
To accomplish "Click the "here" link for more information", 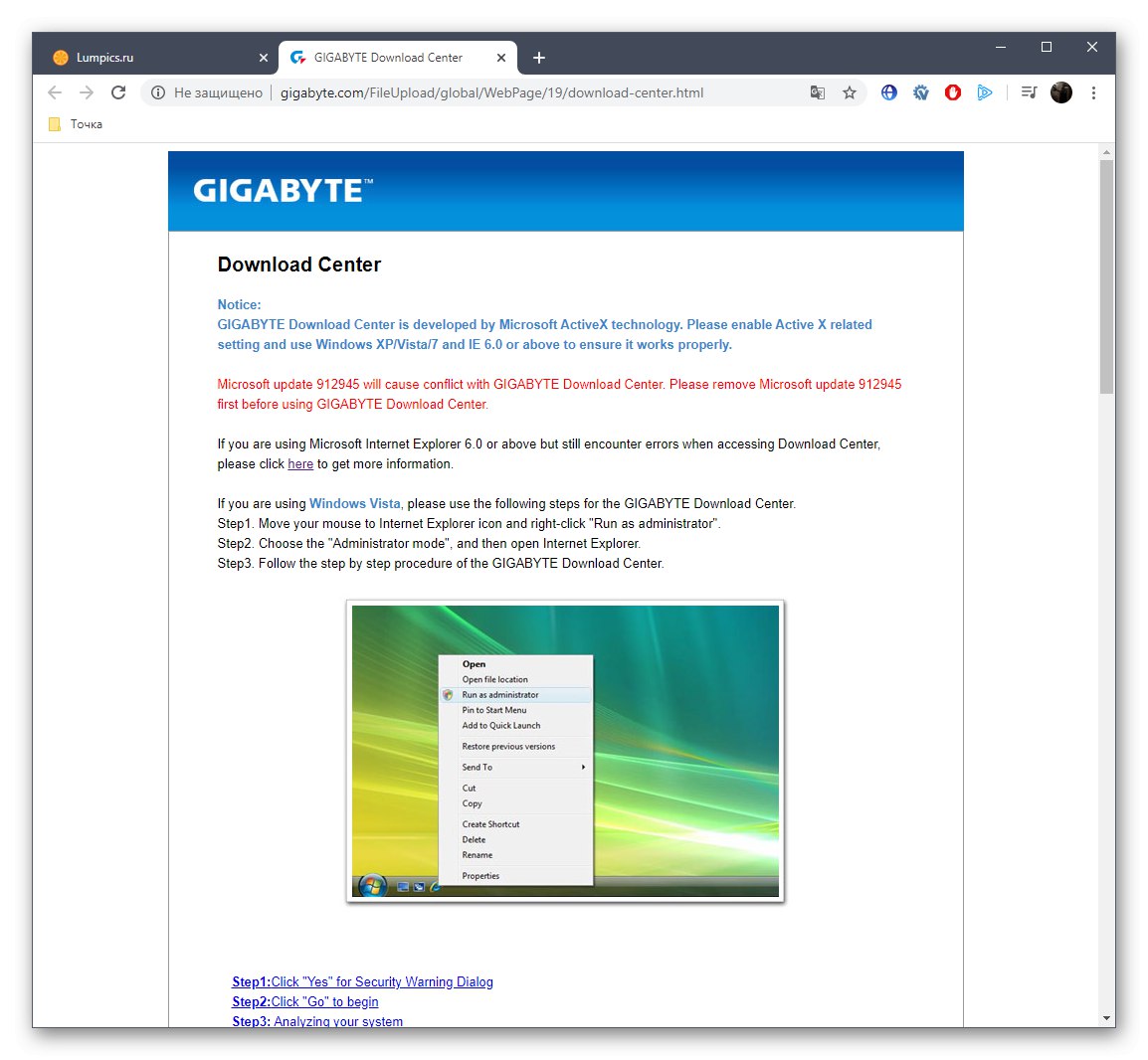I will 300,463.
